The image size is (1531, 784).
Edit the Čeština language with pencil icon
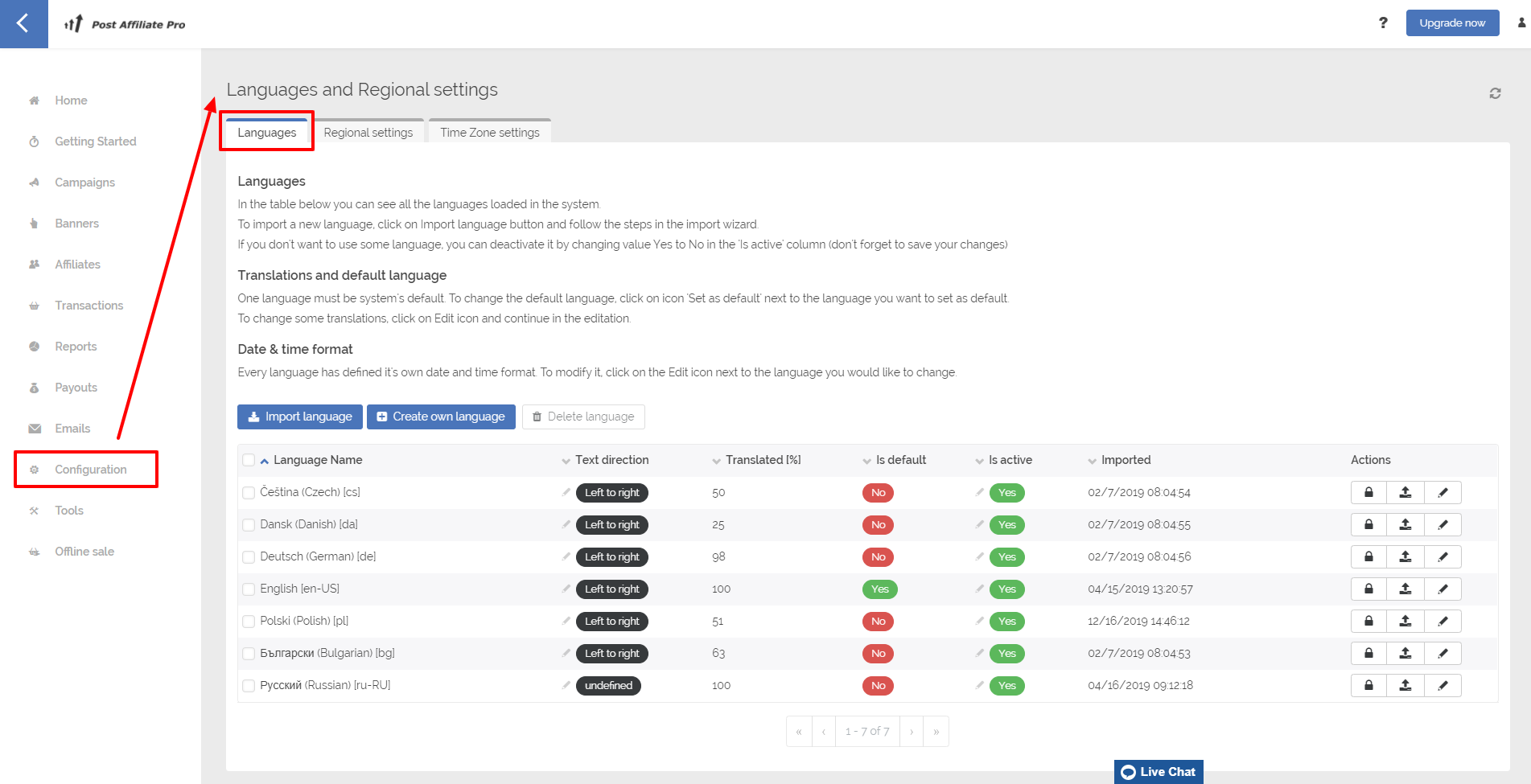(1443, 492)
